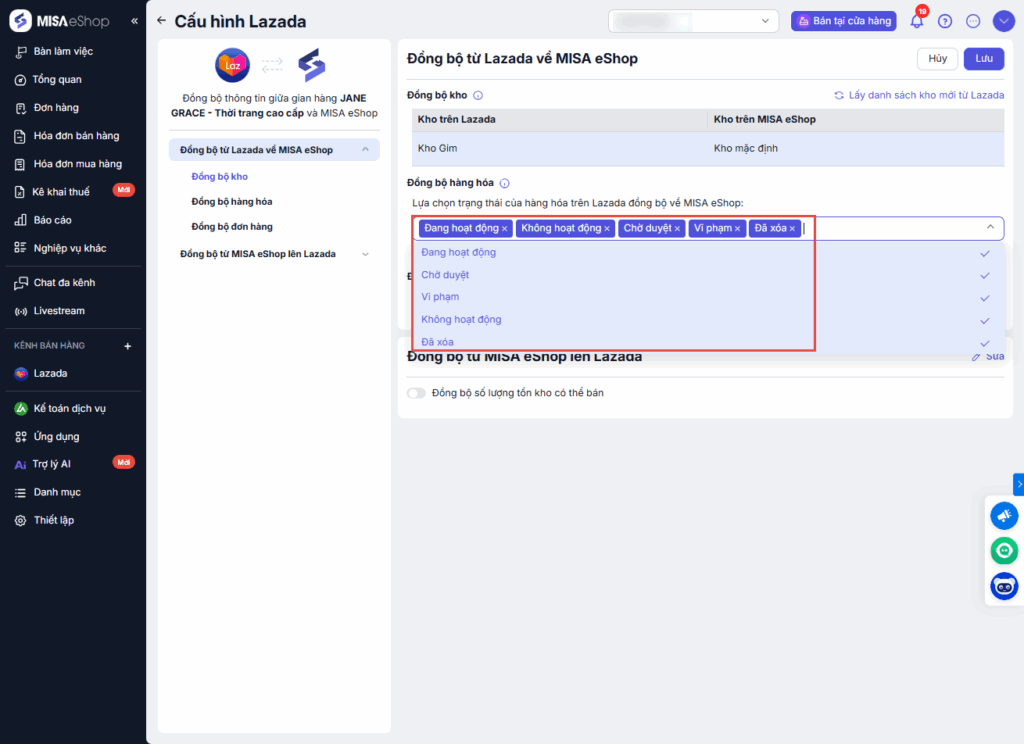Open Hóa đơn bán hàng in sidebar
Image resolution: width=1024 pixels, height=744 pixels.
click(76, 135)
